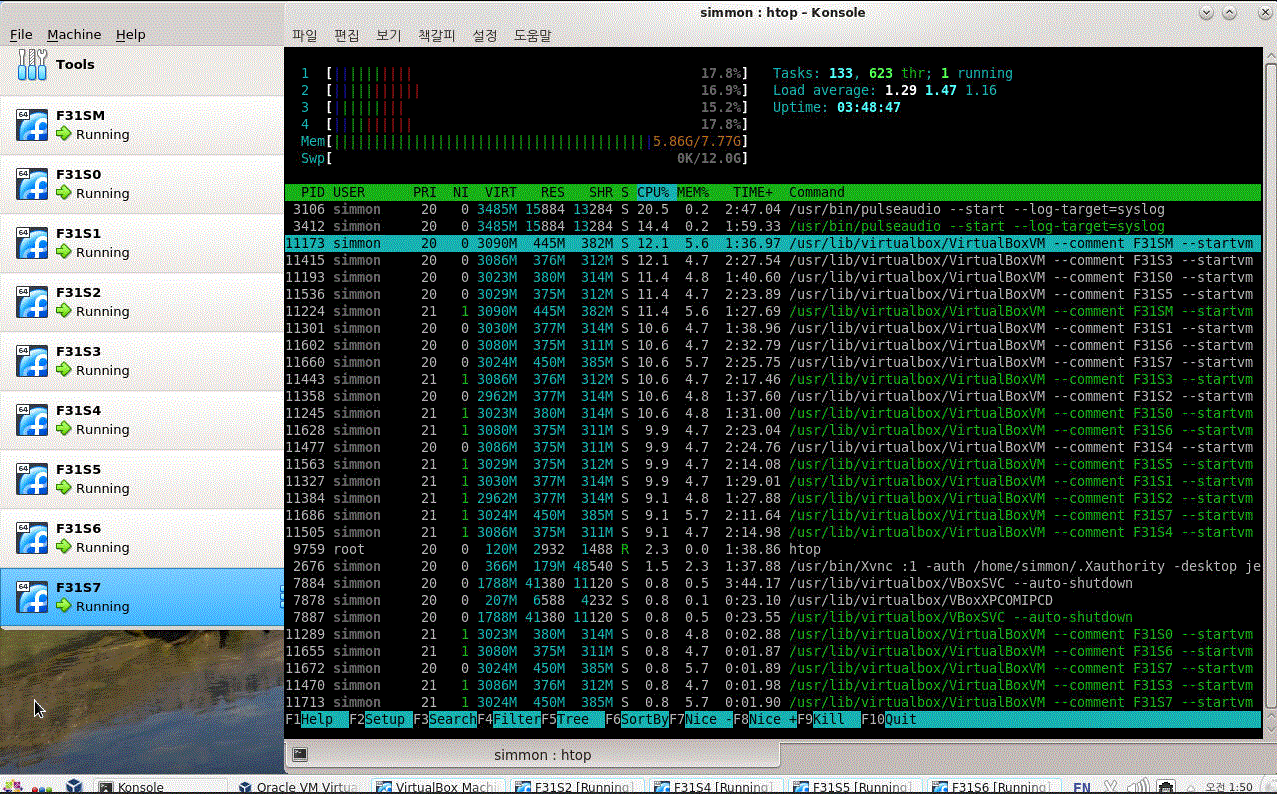Click the terminal icon in Konsole tab bar
1277x794 pixels.
(299, 755)
